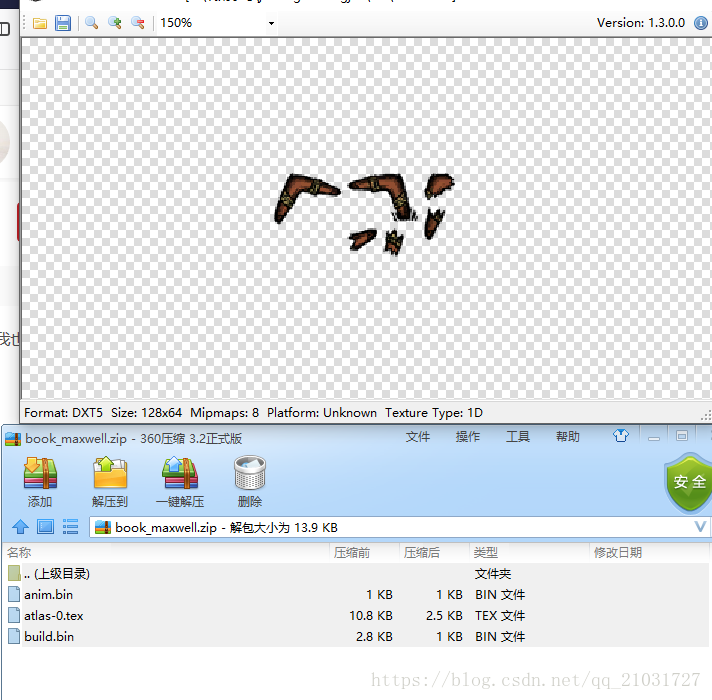Click the Zoom out magnifier icon
Image resolution: width=712 pixels, height=700 pixels.
138,23
